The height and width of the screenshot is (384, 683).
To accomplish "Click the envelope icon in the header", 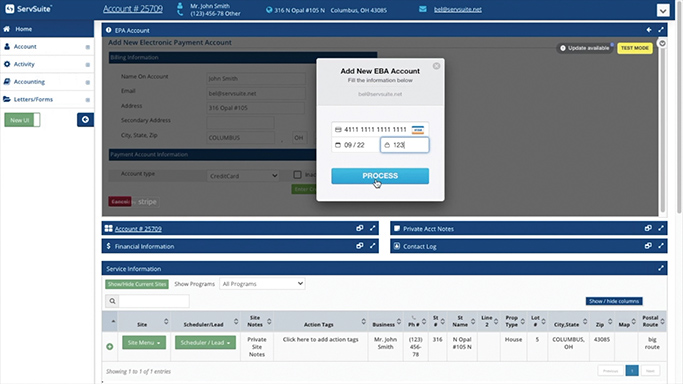I will coord(423,9).
